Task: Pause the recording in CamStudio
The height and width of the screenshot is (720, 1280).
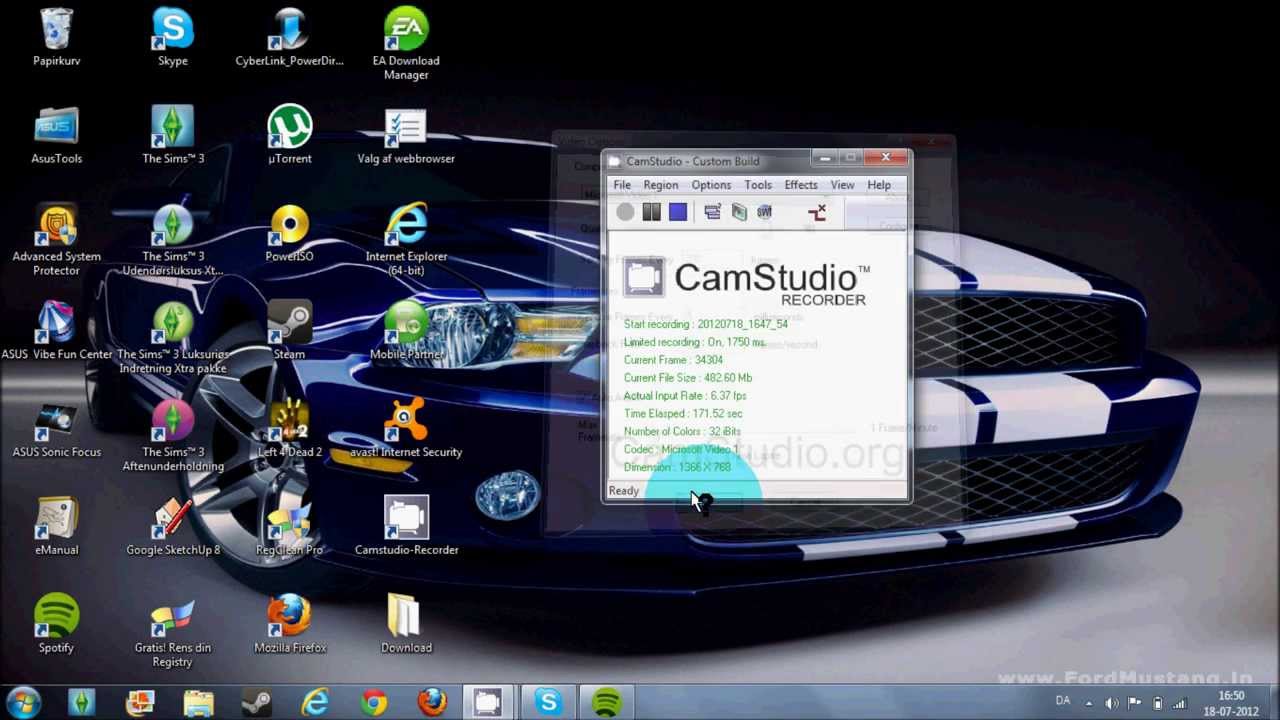Action: point(651,212)
